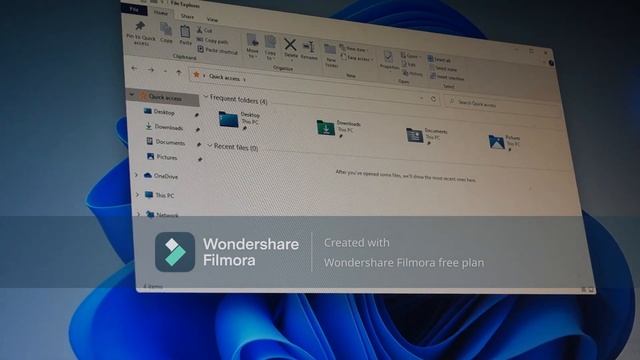Go up one folder level
Viewport: 640px width, 360px height.
(x=179, y=73)
